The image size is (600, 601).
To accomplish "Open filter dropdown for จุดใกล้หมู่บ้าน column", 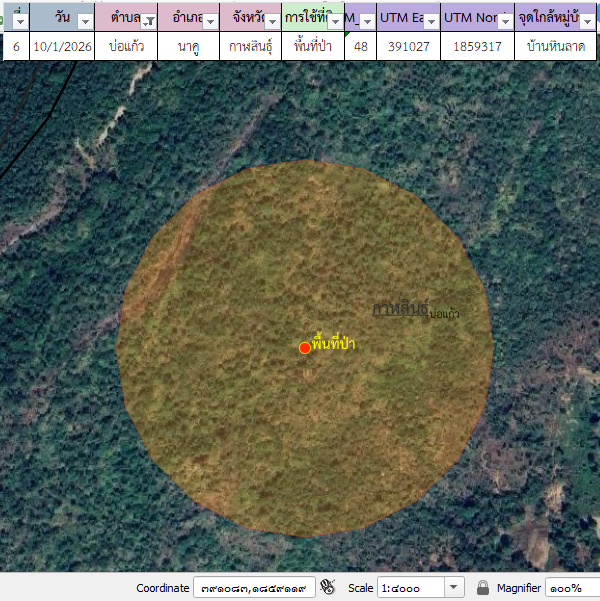I will tap(587, 21).
